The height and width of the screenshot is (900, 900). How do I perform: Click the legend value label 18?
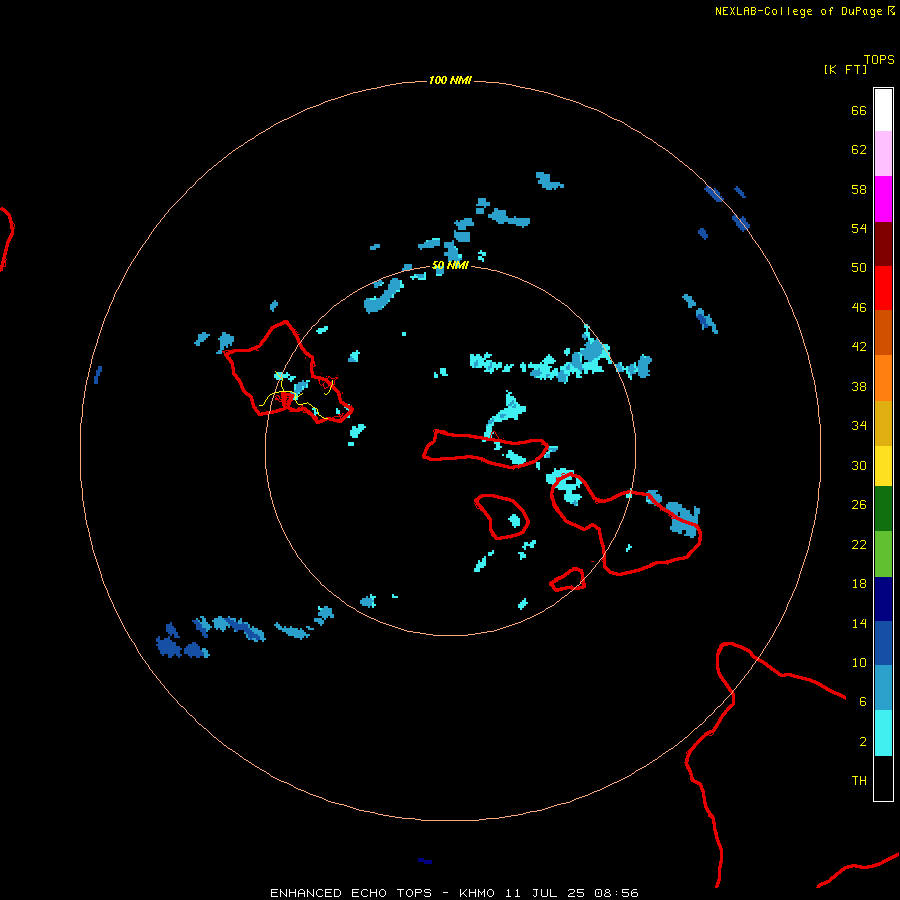tap(859, 584)
